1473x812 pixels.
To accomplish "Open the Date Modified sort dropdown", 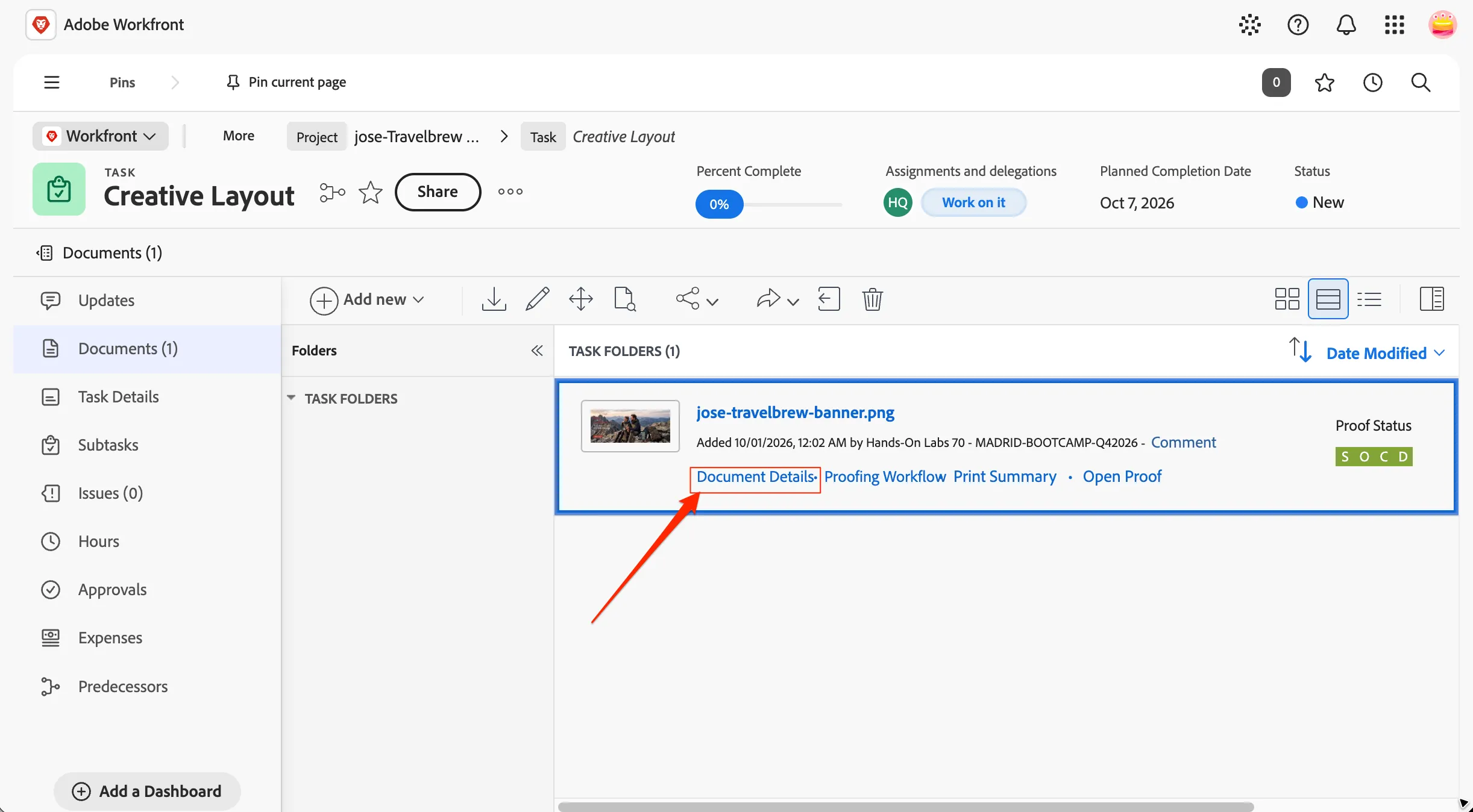I will point(1385,353).
